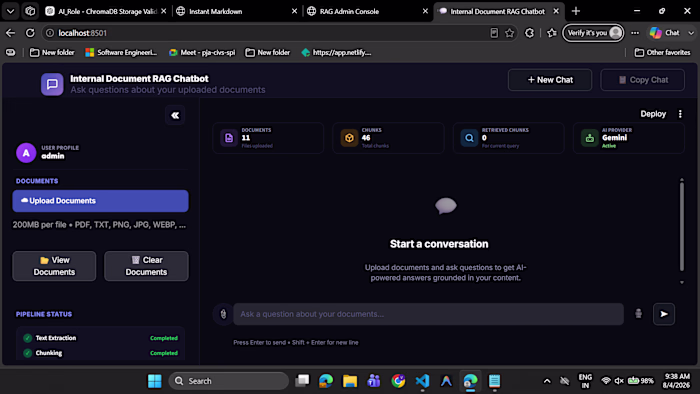The width and height of the screenshot is (700, 394).
Task: Click the Copy Chat button
Action: (642, 80)
